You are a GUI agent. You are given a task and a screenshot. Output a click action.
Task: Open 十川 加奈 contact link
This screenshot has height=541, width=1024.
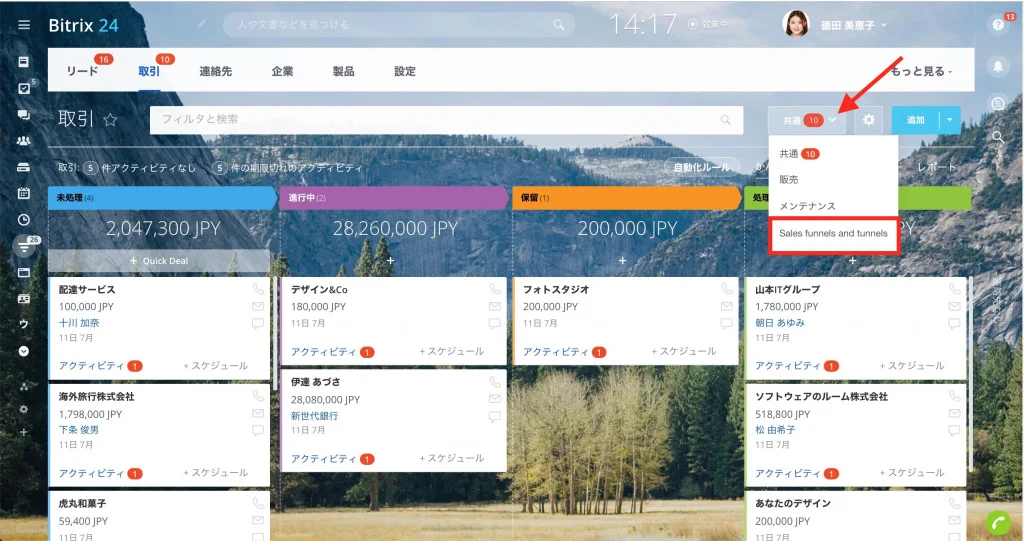click(x=79, y=323)
